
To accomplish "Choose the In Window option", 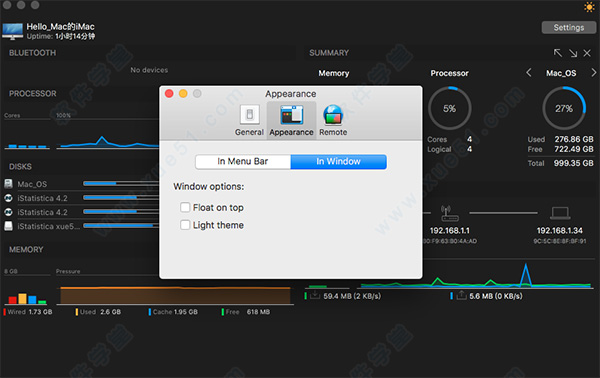I will click(x=338, y=161).
